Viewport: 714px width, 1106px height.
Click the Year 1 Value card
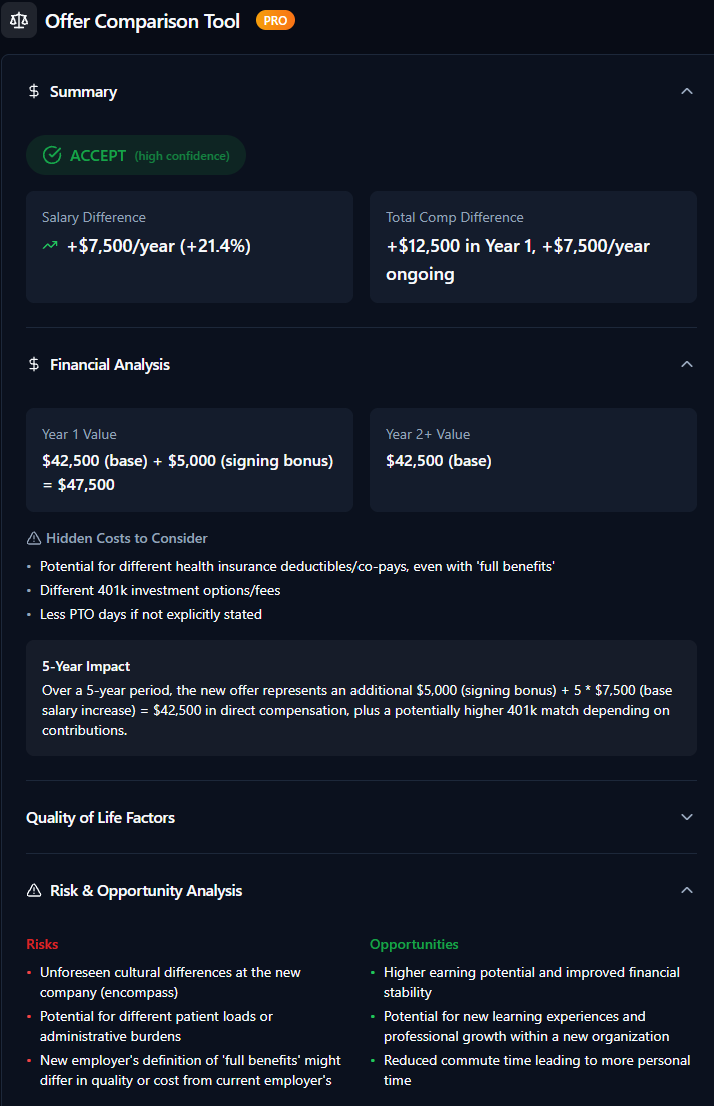(189, 460)
